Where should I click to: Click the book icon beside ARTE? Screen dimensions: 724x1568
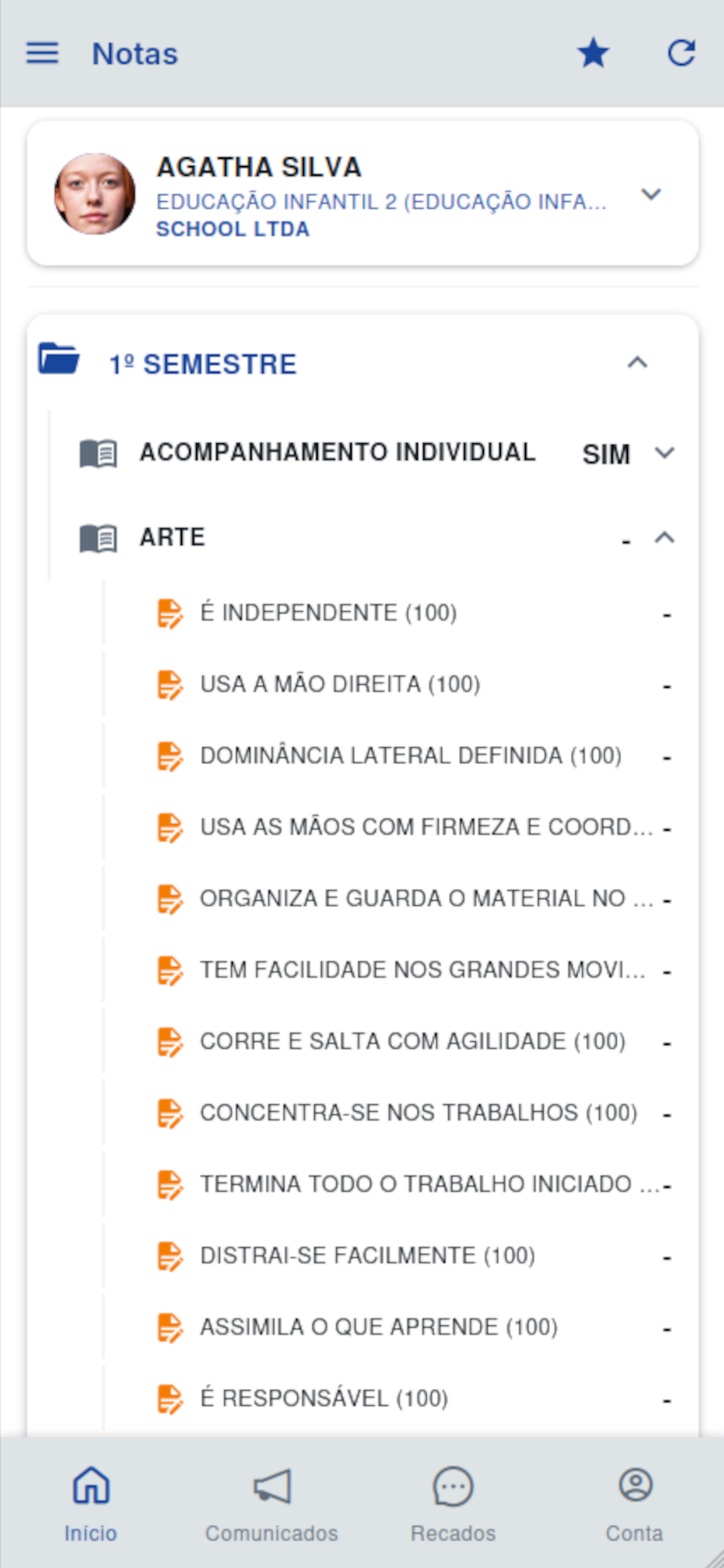click(99, 538)
